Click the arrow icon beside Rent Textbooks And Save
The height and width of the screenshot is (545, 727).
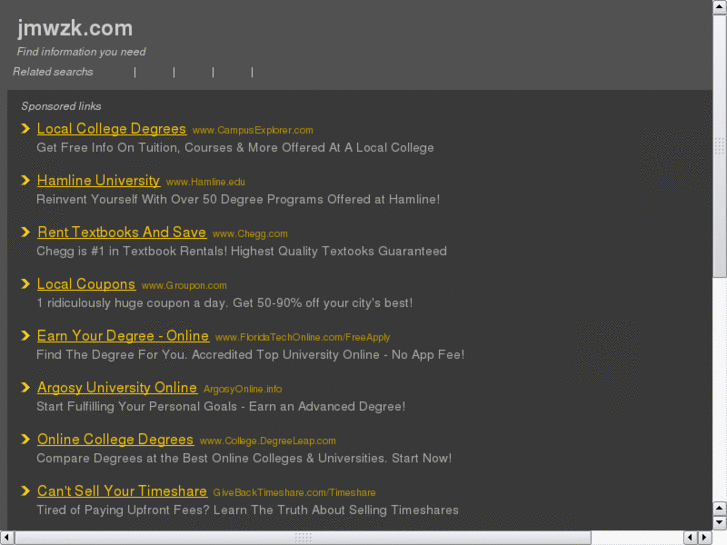pos(26,232)
